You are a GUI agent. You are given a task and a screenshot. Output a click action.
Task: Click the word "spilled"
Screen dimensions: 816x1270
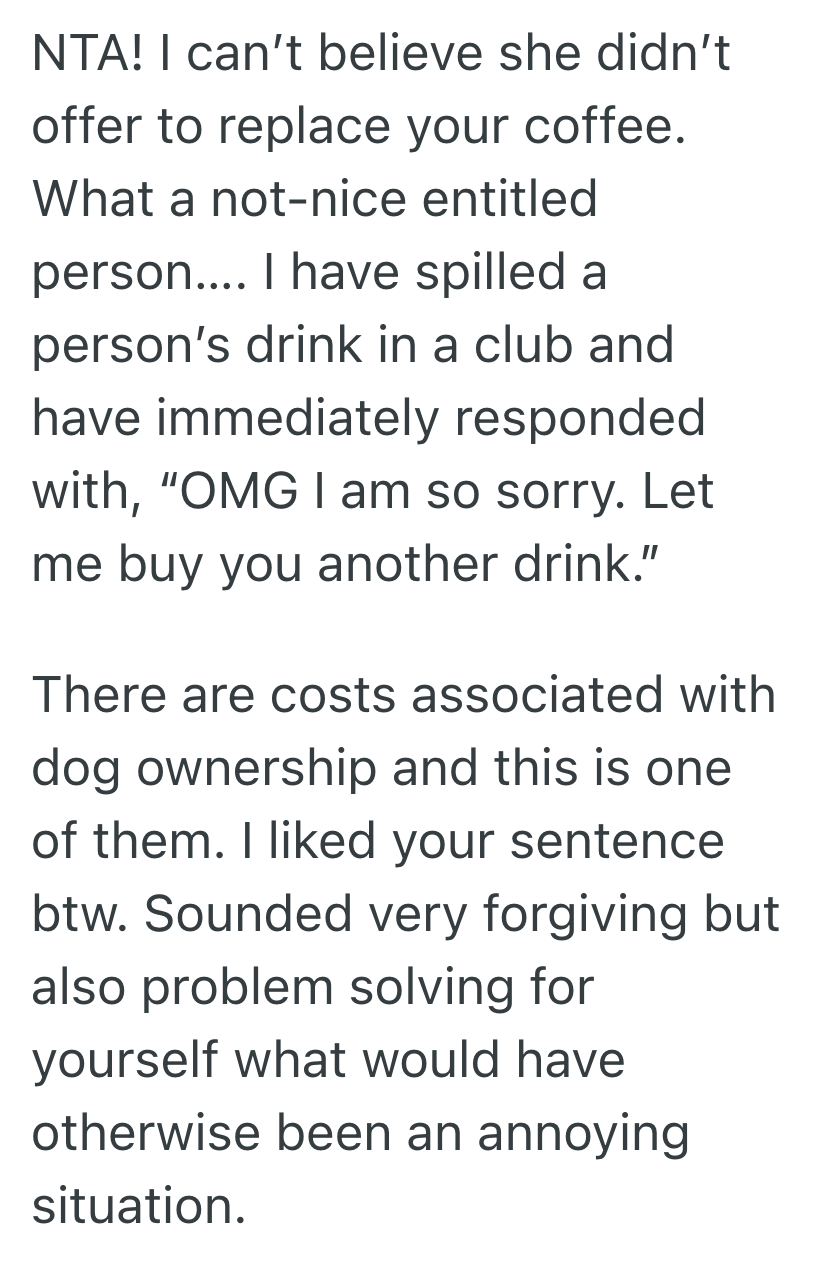[481, 273]
